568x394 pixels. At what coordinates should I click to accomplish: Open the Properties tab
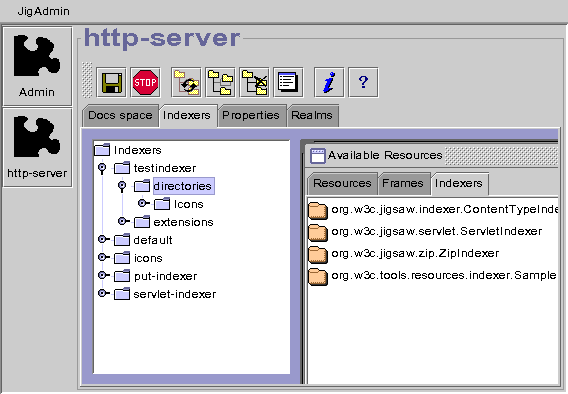(x=251, y=116)
